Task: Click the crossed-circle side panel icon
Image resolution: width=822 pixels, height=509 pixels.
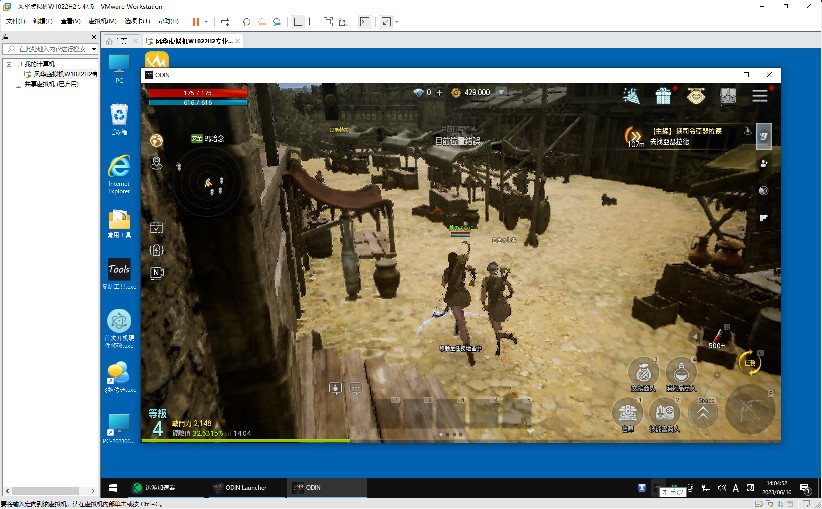Action: click(x=764, y=191)
